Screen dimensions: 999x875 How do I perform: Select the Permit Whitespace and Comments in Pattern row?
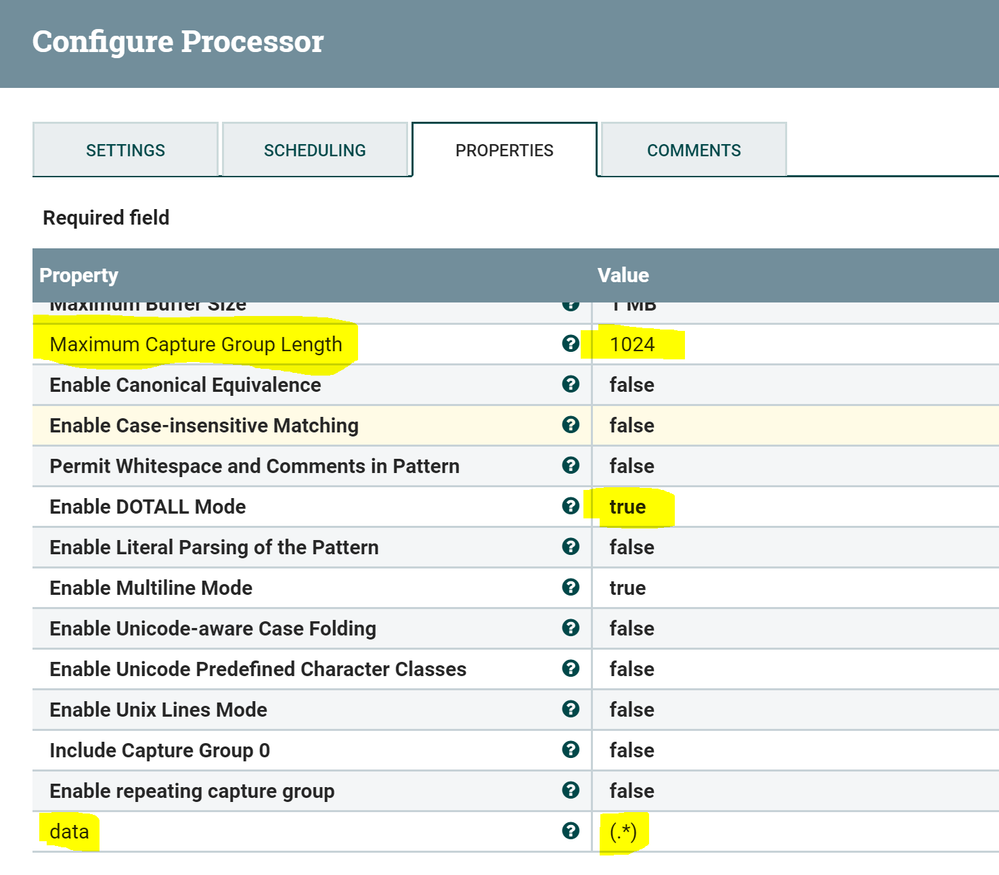pos(254,466)
